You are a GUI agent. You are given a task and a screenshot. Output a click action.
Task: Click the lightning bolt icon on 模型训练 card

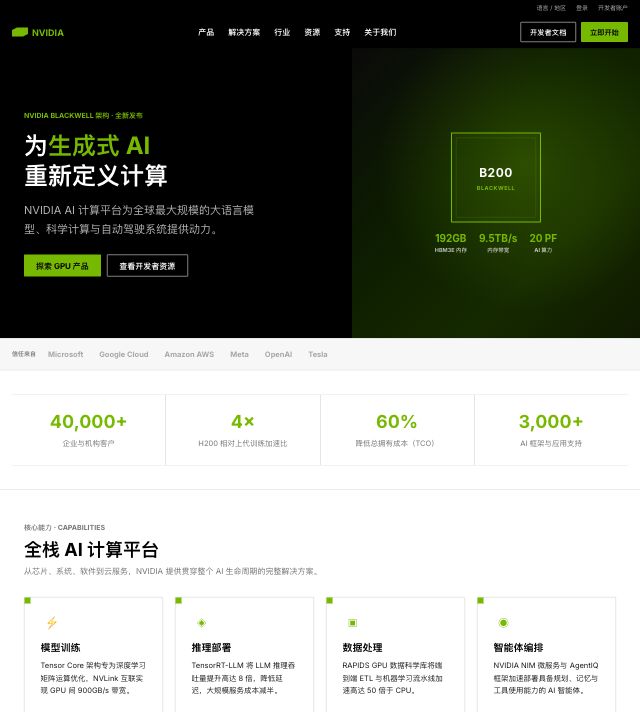pyautogui.click(x=52, y=623)
